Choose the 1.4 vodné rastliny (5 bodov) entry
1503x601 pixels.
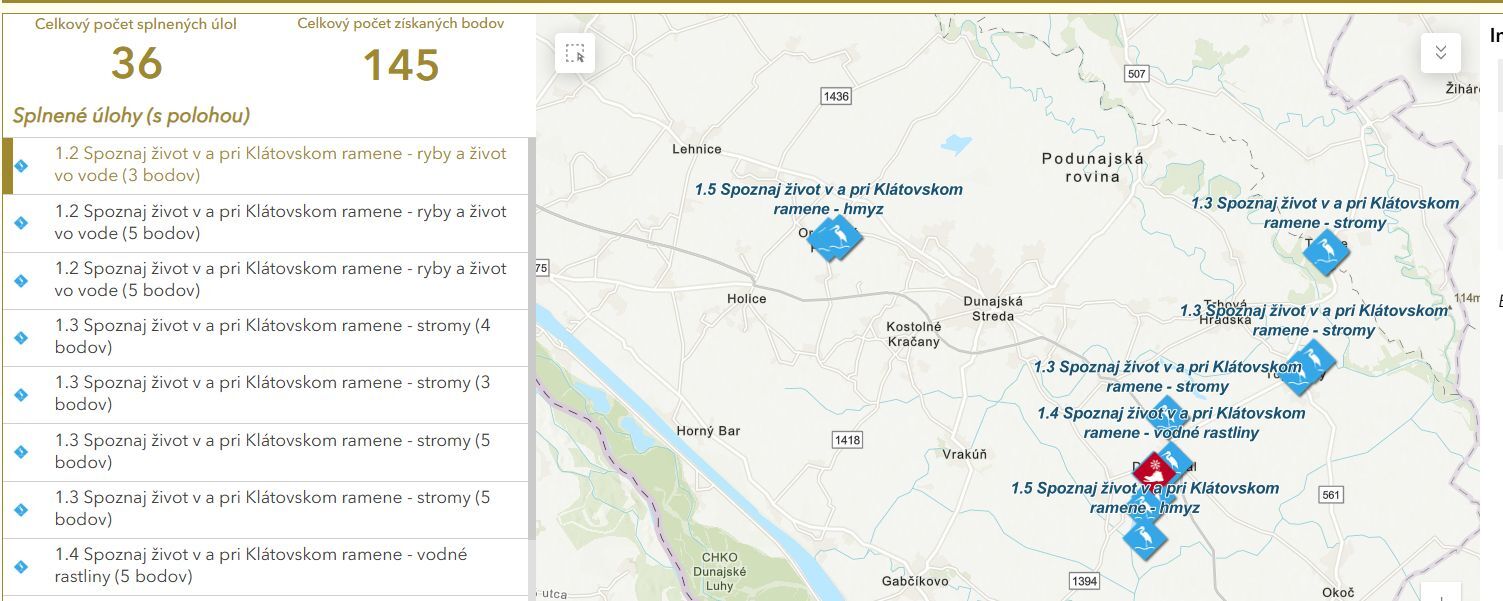(x=260, y=566)
